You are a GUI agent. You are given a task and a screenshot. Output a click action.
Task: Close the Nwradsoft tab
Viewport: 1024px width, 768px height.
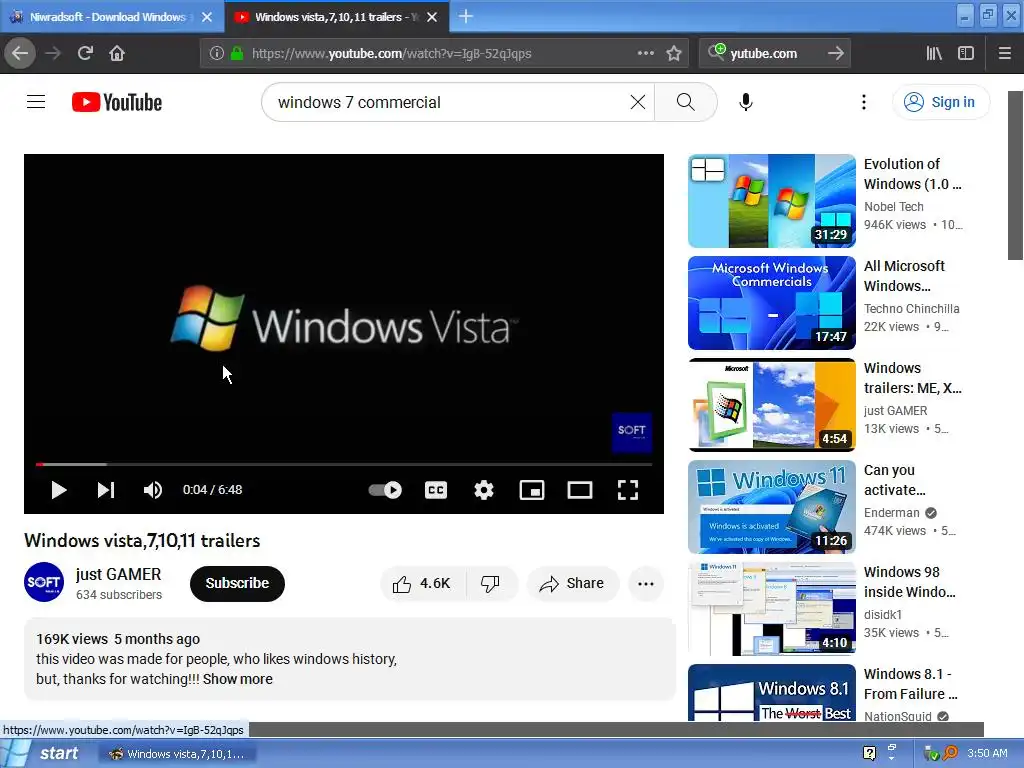[x=207, y=17]
